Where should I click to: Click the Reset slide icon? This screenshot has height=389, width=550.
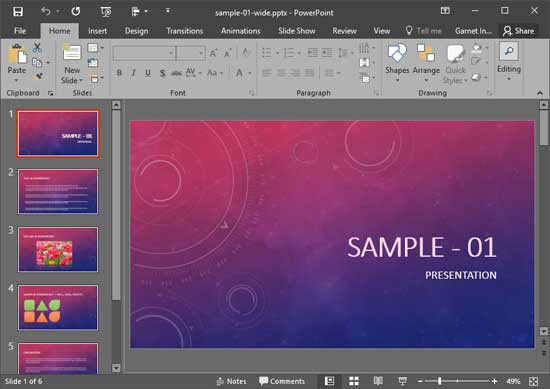coord(93,63)
